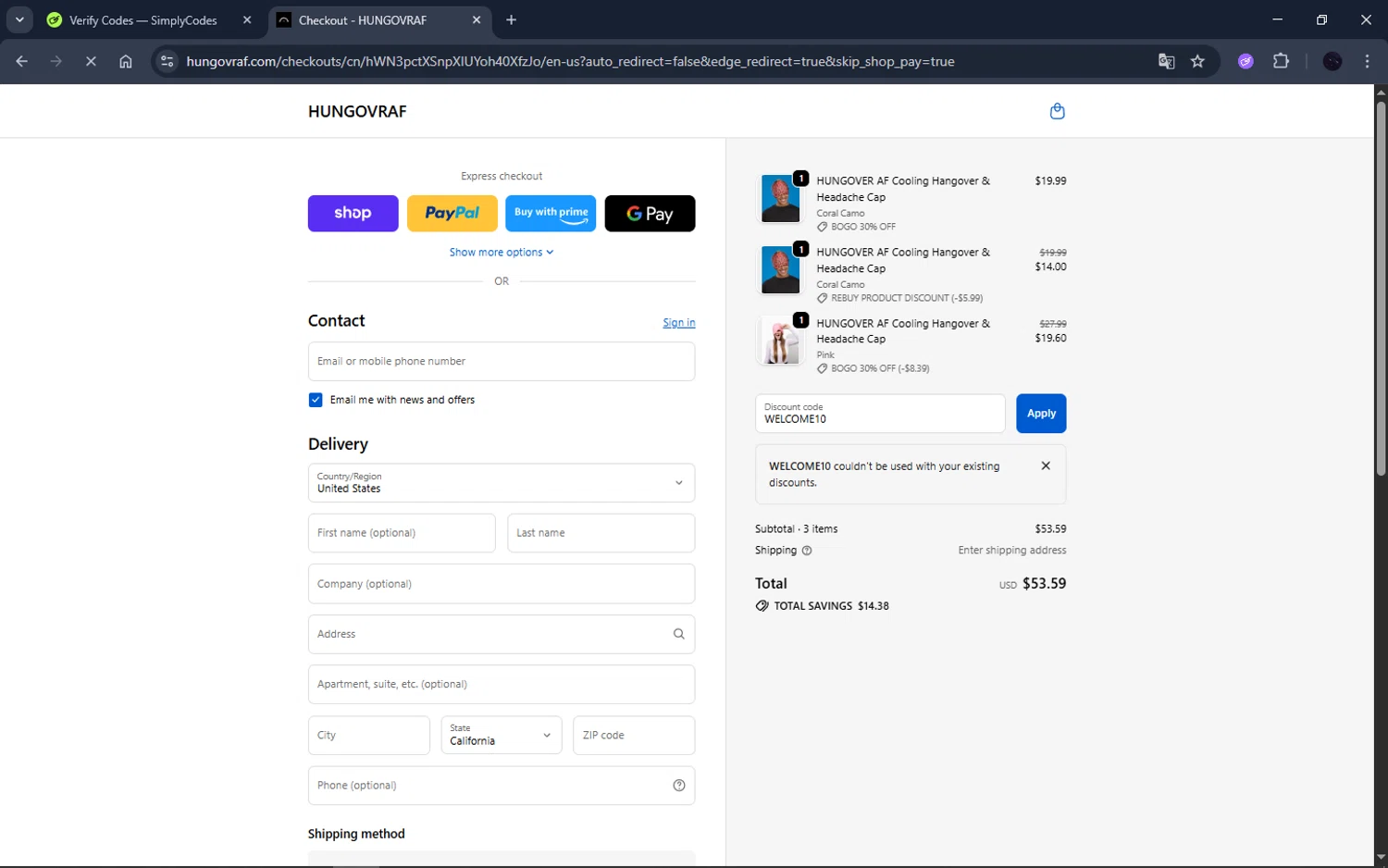
Task: Open the extensions puzzle icon
Action: click(x=1281, y=61)
